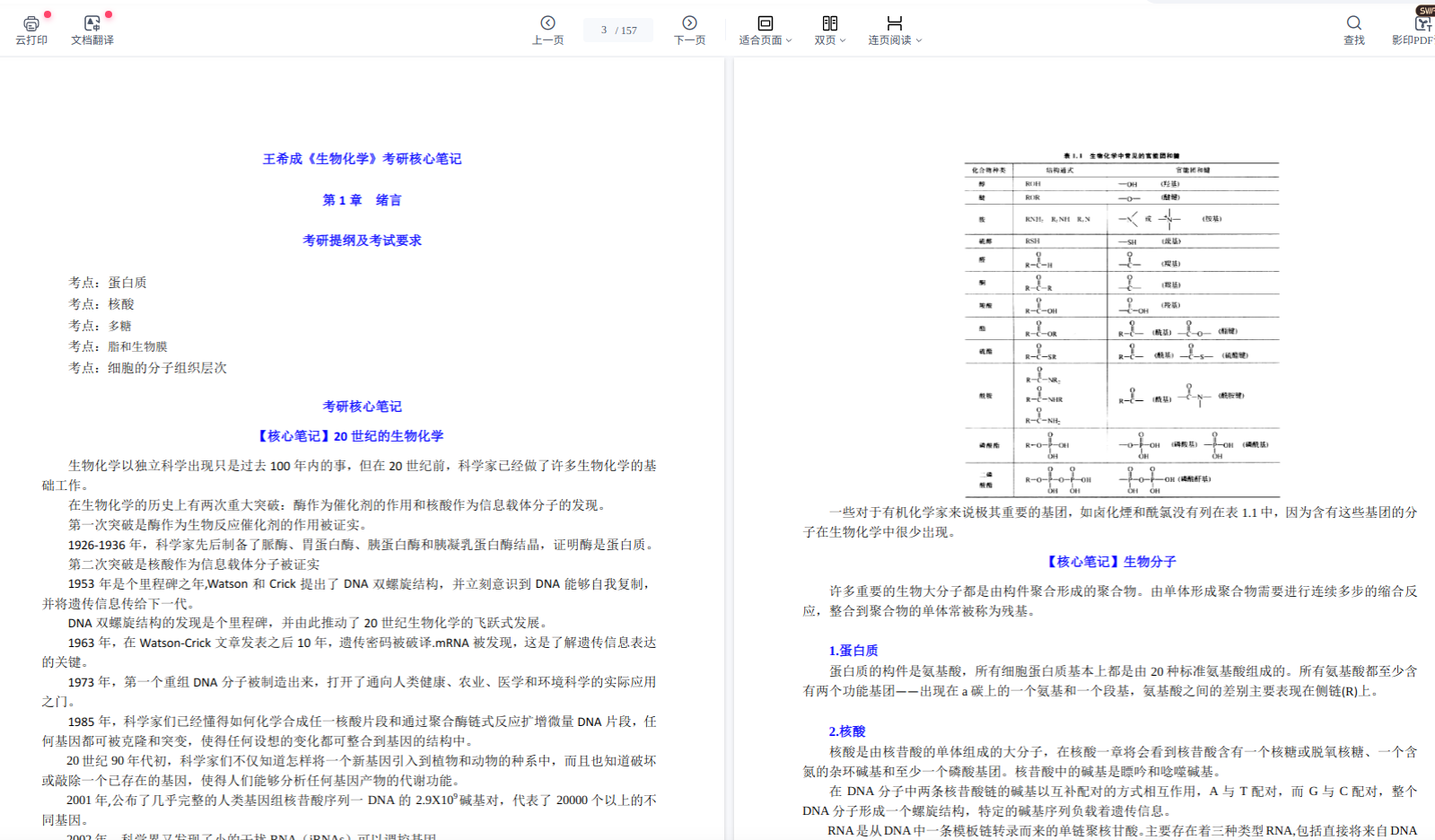1435x840 pixels.
Task: Click the title 王希成《生物化学》考研核心笔记
Action: click(362, 159)
